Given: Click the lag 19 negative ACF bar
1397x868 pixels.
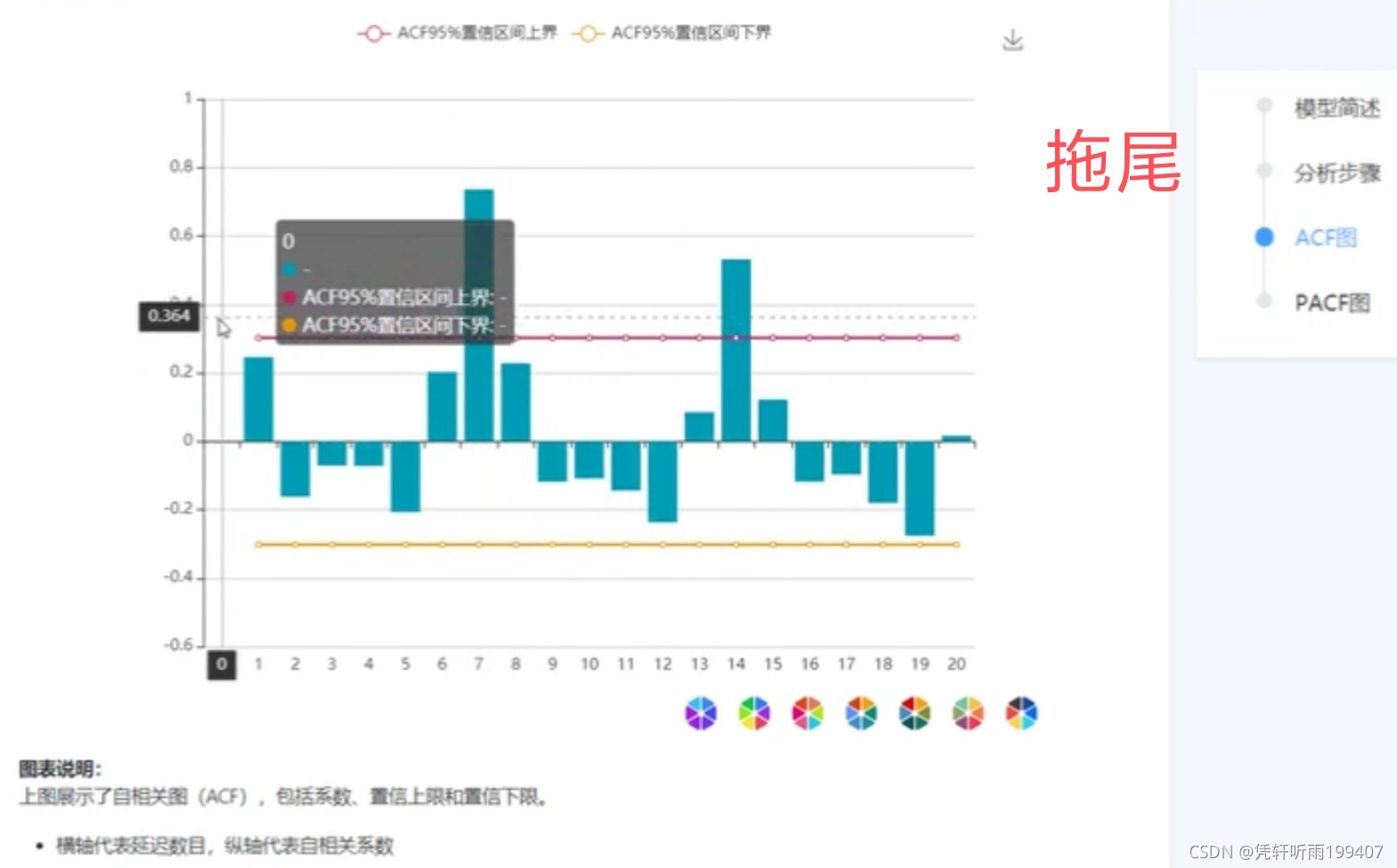Looking at the screenshot, I should [x=920, y=489].
